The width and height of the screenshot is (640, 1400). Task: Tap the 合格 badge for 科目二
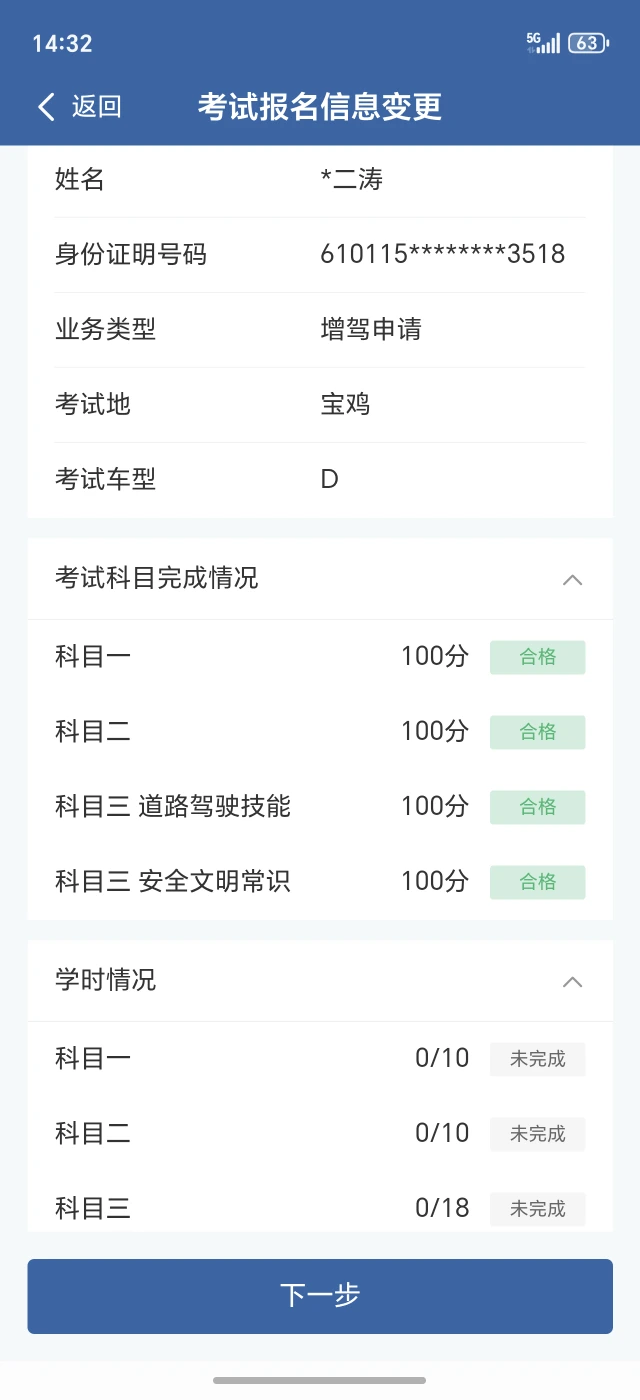pos(537,732)
